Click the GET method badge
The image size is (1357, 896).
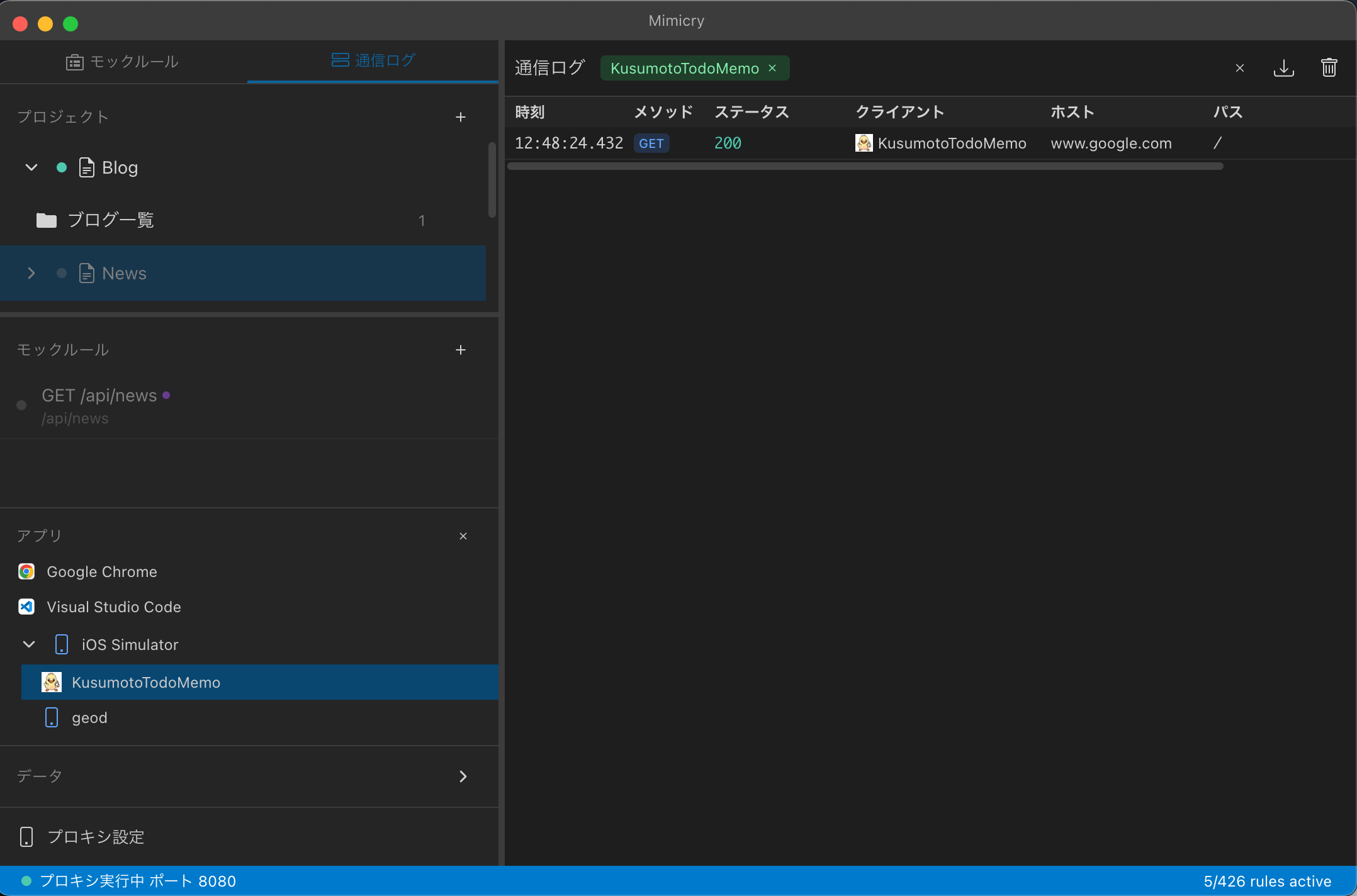pyautogui.click(x=651, y=143)
